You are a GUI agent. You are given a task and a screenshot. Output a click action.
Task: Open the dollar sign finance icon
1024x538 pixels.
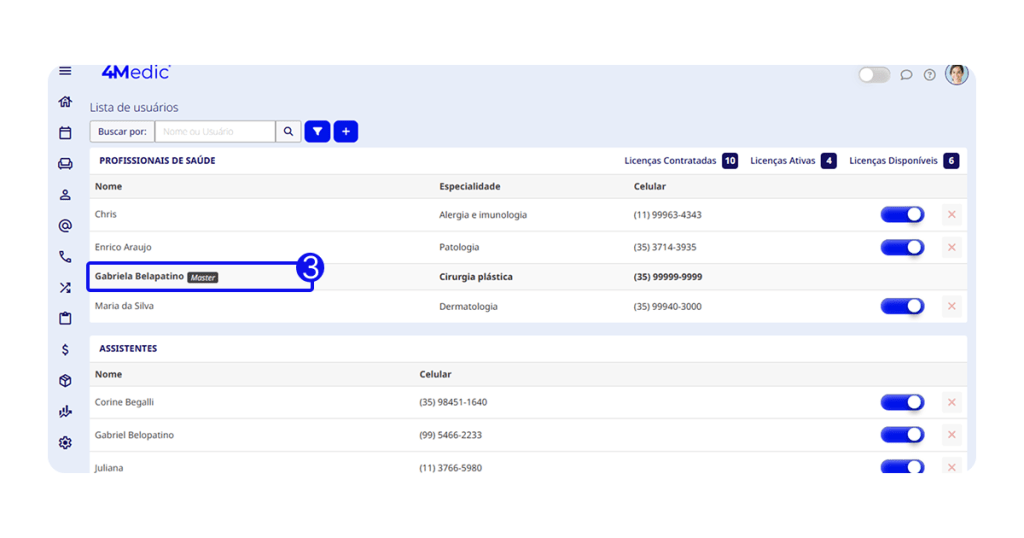pyautogui.click(x=65, y=350)
